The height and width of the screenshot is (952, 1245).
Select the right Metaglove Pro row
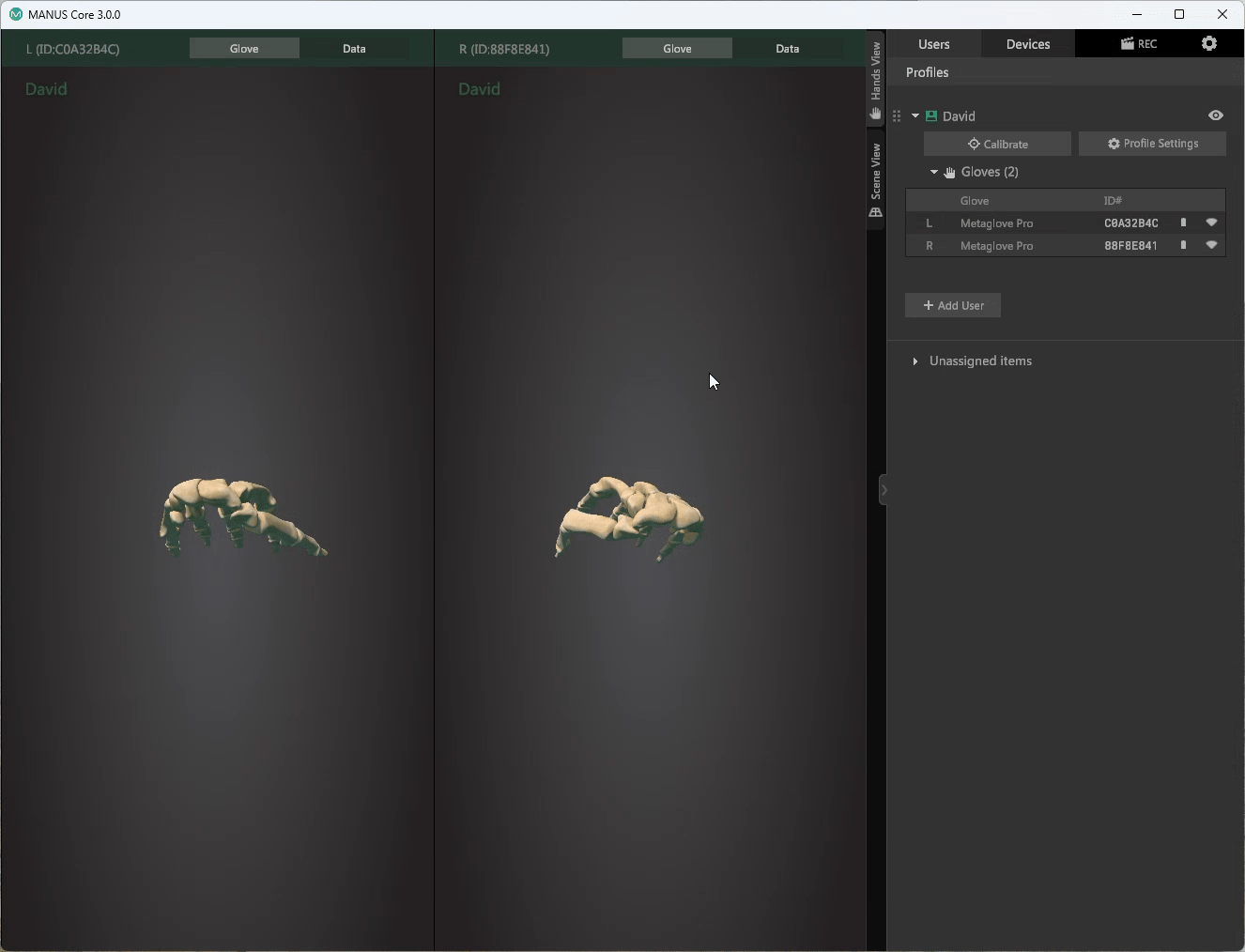[996, 246]
